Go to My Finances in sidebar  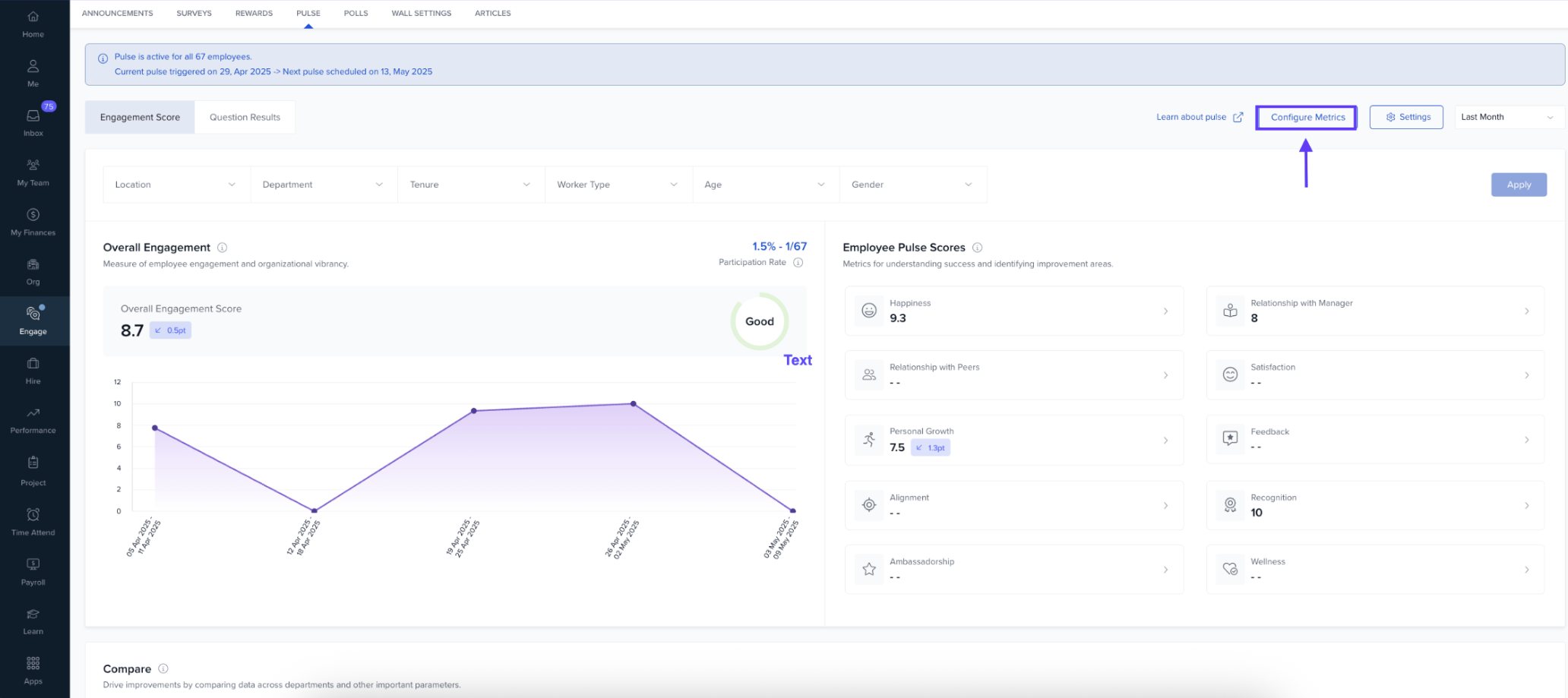point(33,216)
